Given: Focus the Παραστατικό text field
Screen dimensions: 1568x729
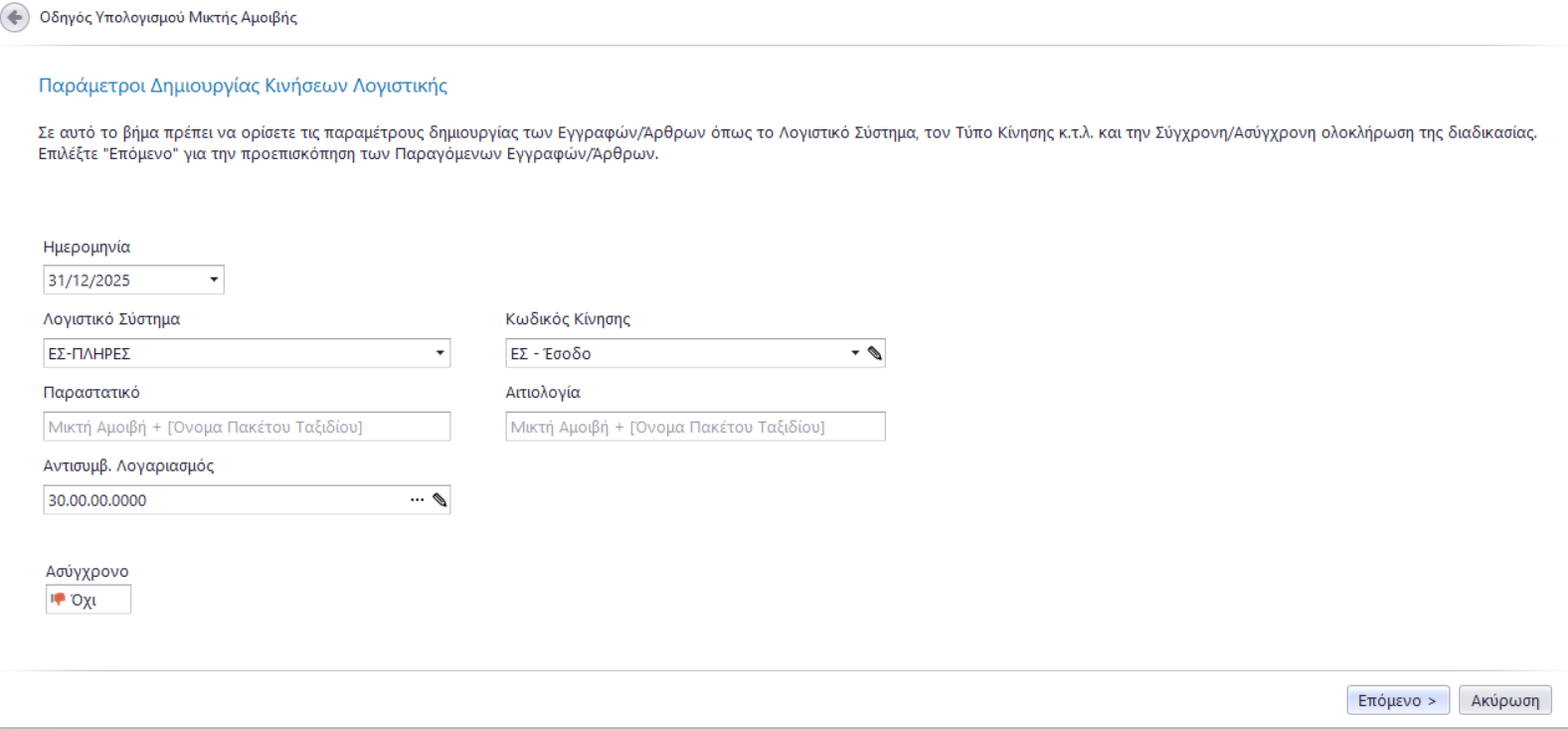Looking at the screenshot, I should (x=247, y=427).
